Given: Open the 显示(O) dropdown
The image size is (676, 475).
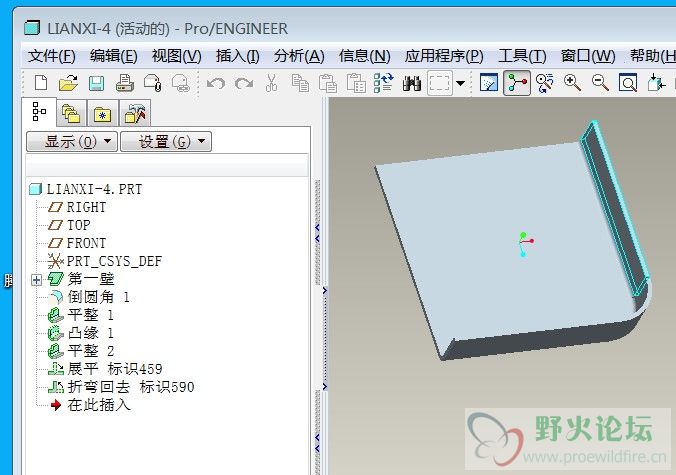Looking at the screenshot, I should [72, 141].
